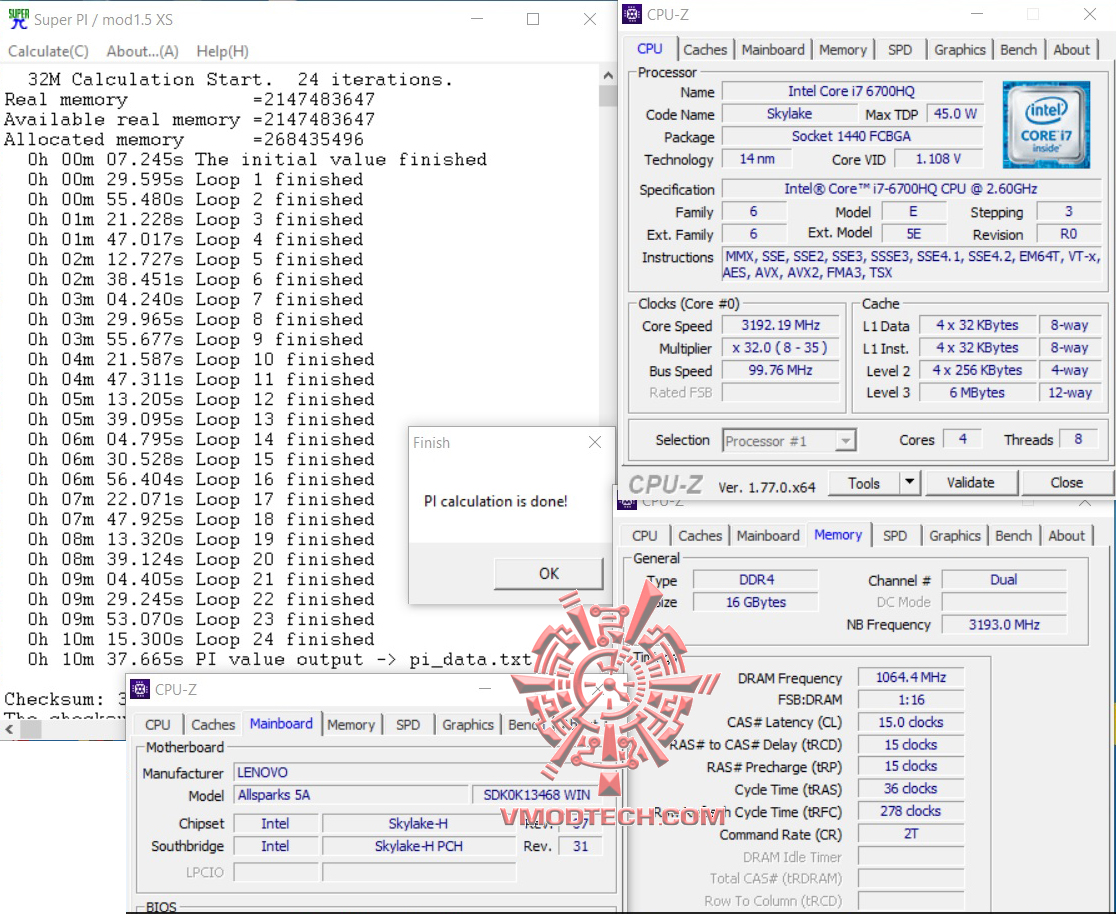Select CPU tab in the Memory CPU-Z window
Screen dimensions: 1116x914
click(645, 535)
